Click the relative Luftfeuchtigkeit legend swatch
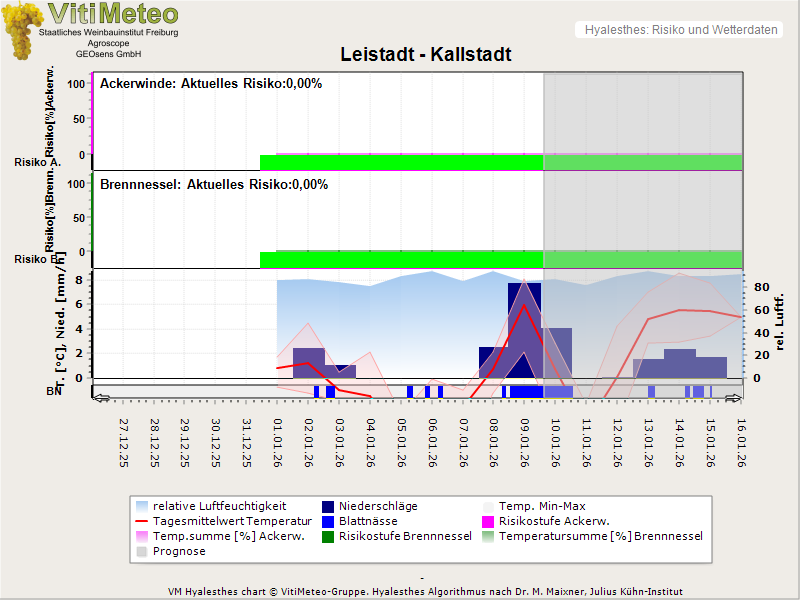This screenshot has height=600, width=800. 143,506
